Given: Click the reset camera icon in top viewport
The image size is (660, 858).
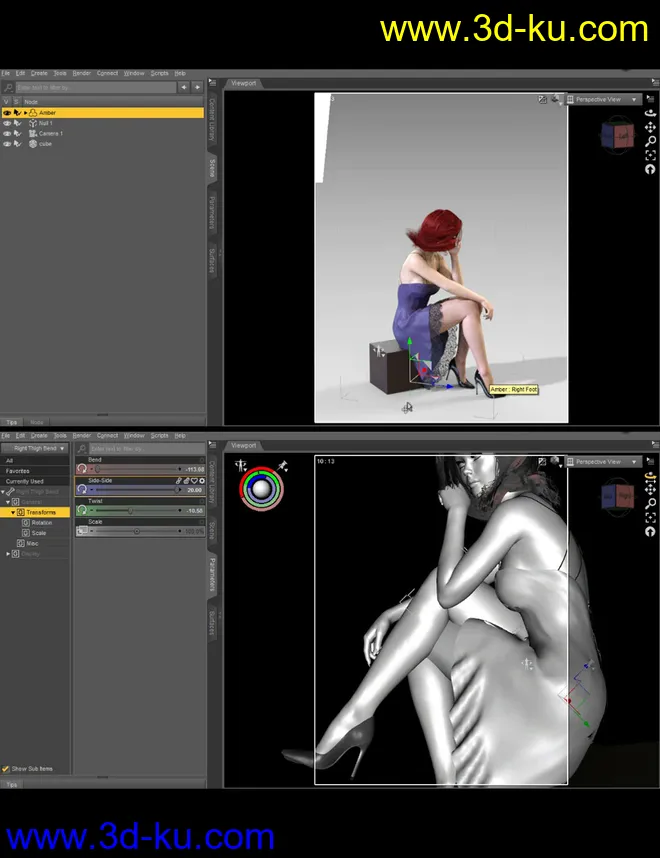Looking at the screenshot, I should click(651, 169).
